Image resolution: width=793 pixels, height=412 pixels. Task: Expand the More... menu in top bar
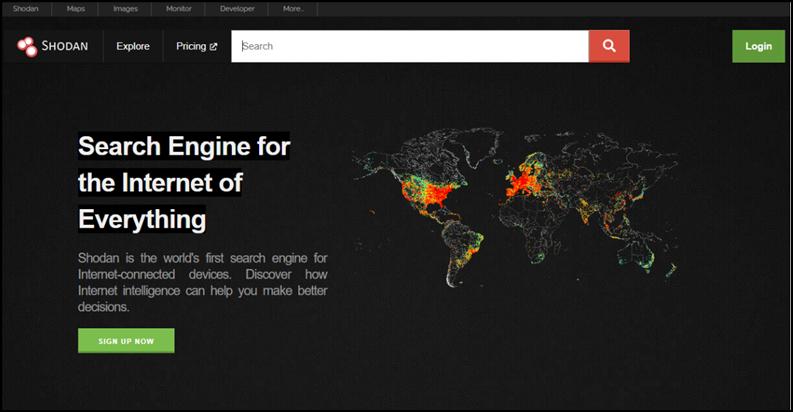tap(293, 9)
